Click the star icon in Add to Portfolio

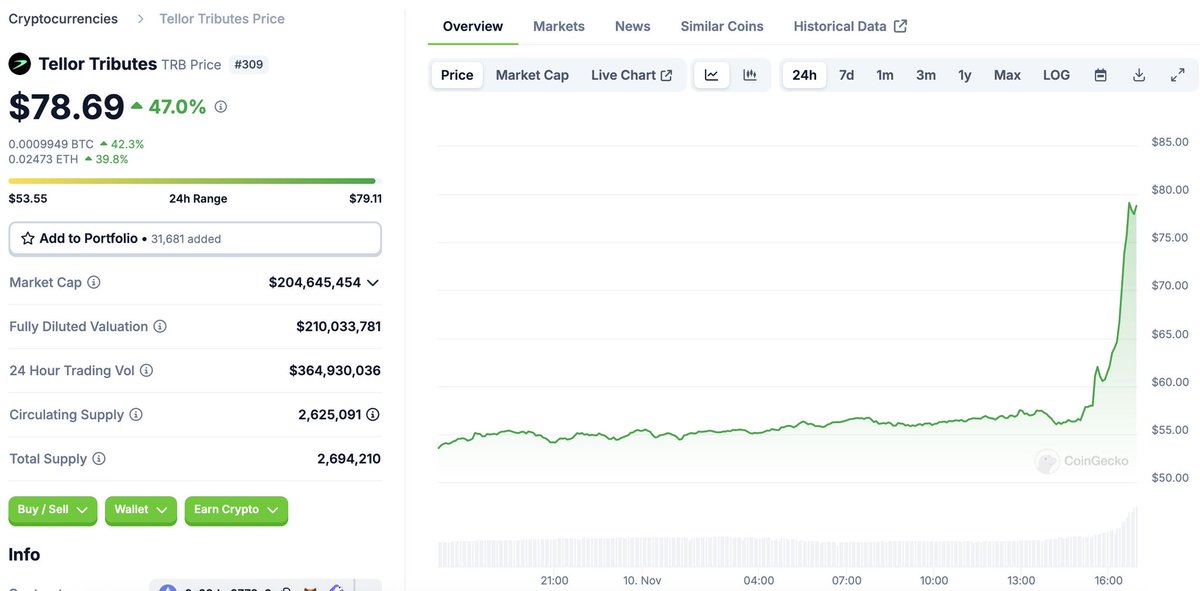point(28,239)
